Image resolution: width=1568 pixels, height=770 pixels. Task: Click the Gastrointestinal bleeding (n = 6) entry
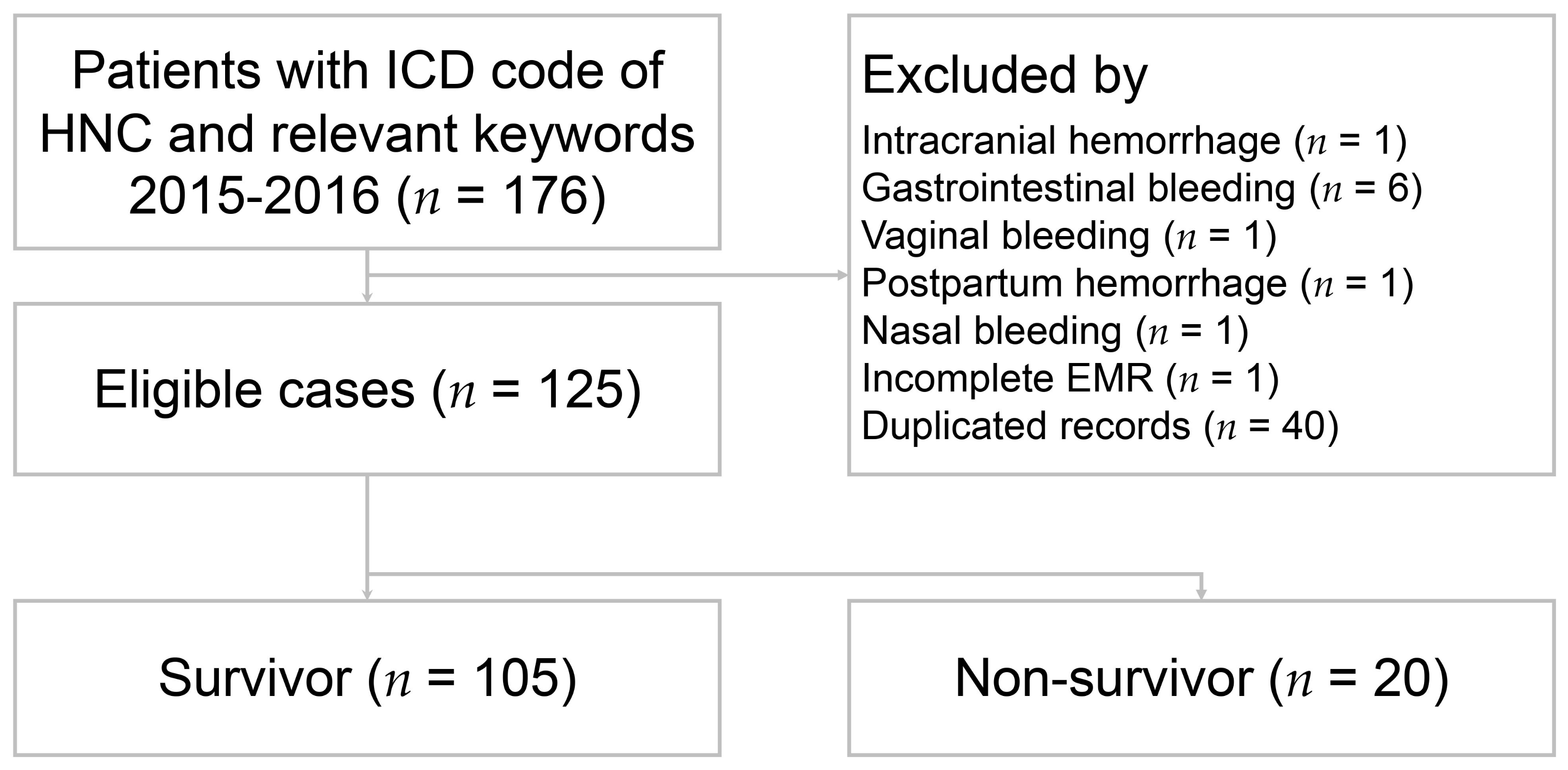(x=1141, y=189)
